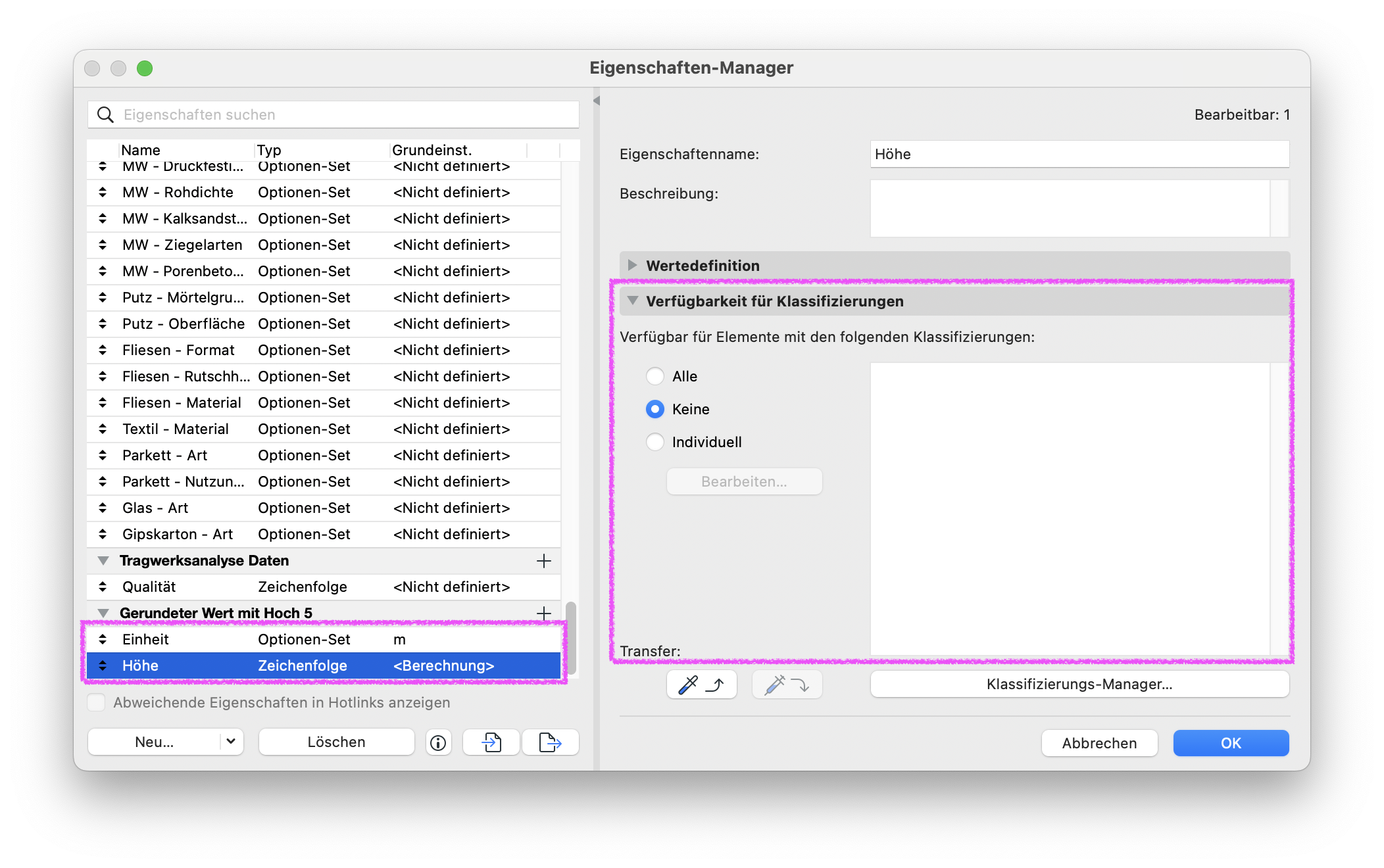Click the Beschreibung text area
Screen dimensions: 1384x868
[1070, 208]
